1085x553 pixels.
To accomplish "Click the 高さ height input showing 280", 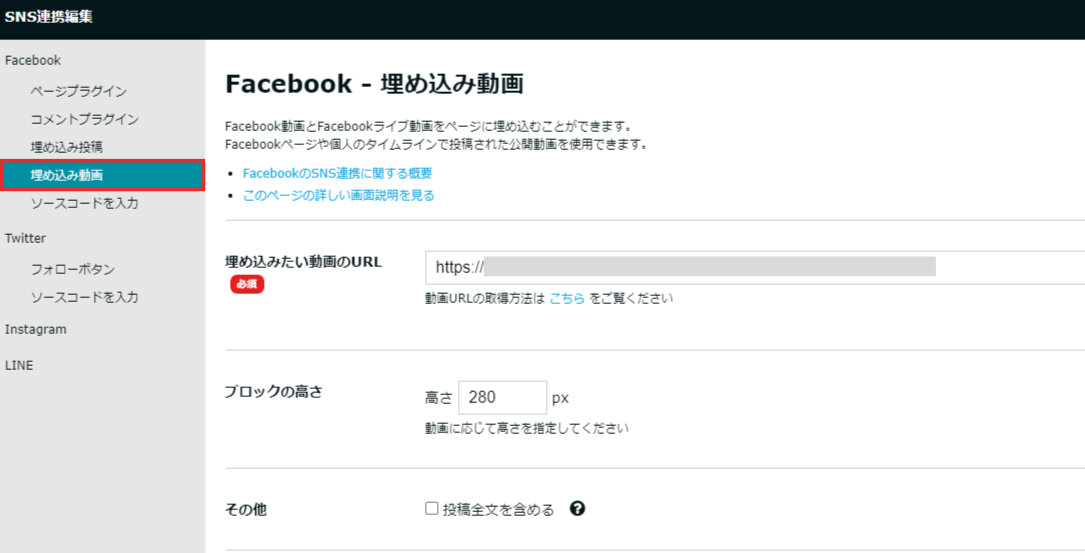I will [502, 398].
